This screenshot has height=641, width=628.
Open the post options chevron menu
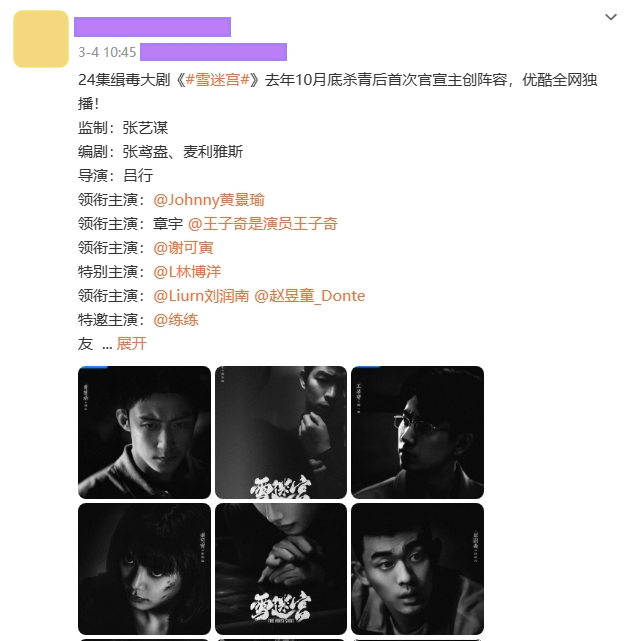[x=610, y=17]
